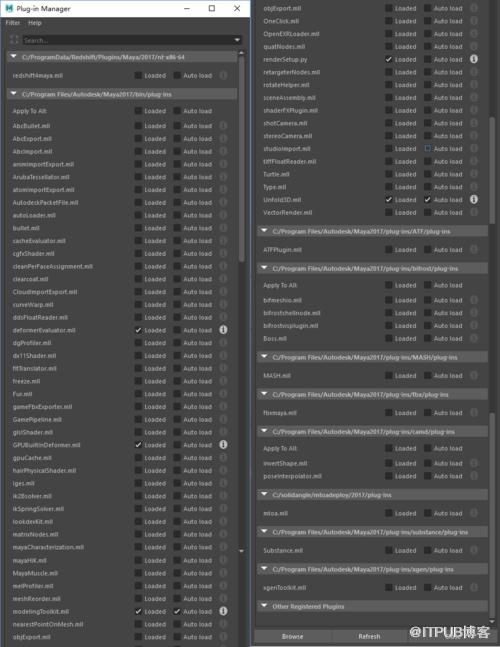Click info icon for MASH.mll
The height and width of the screenshot is (647, 500).
click(x=474, y=375)
